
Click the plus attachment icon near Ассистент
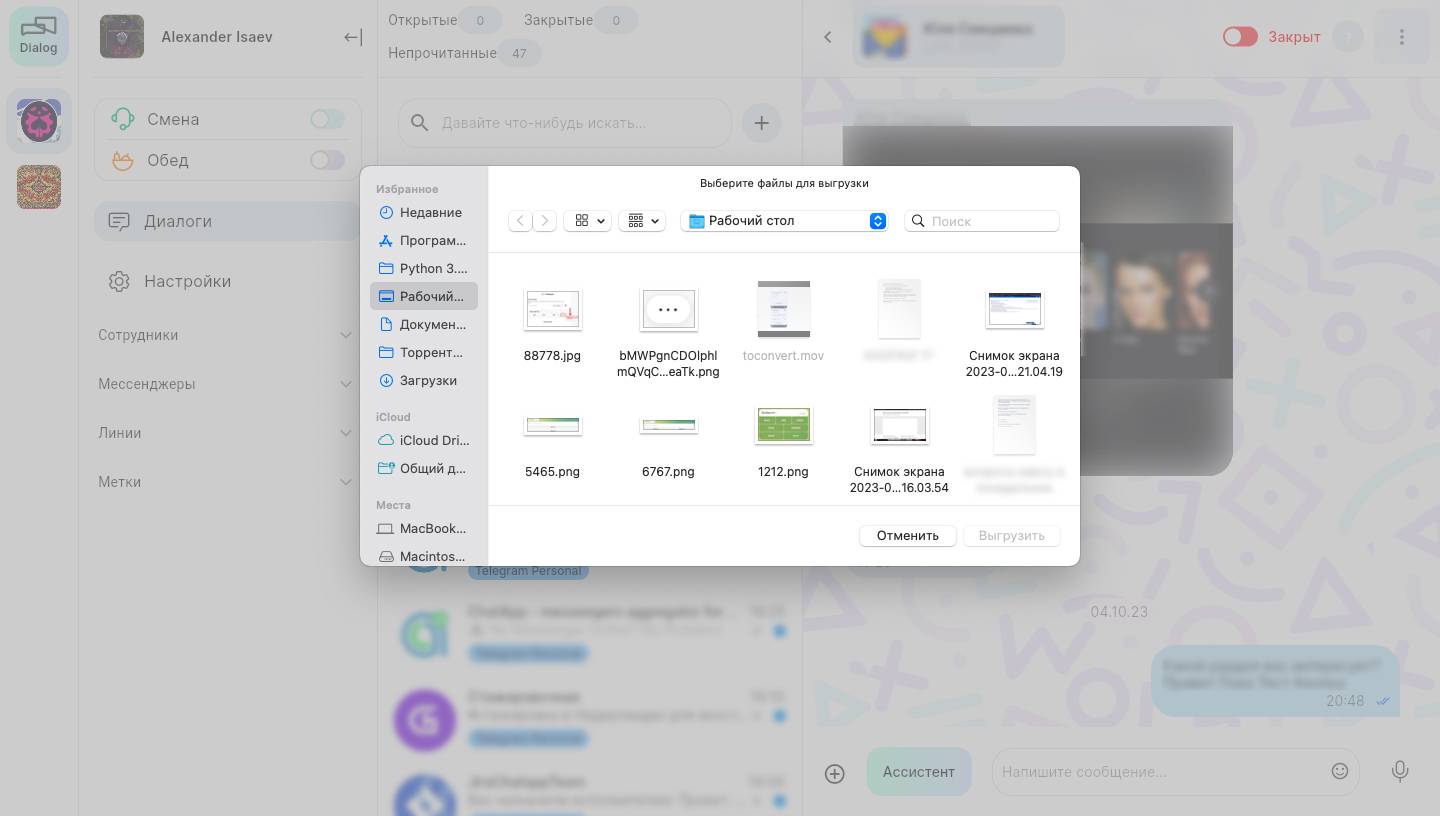834,773
